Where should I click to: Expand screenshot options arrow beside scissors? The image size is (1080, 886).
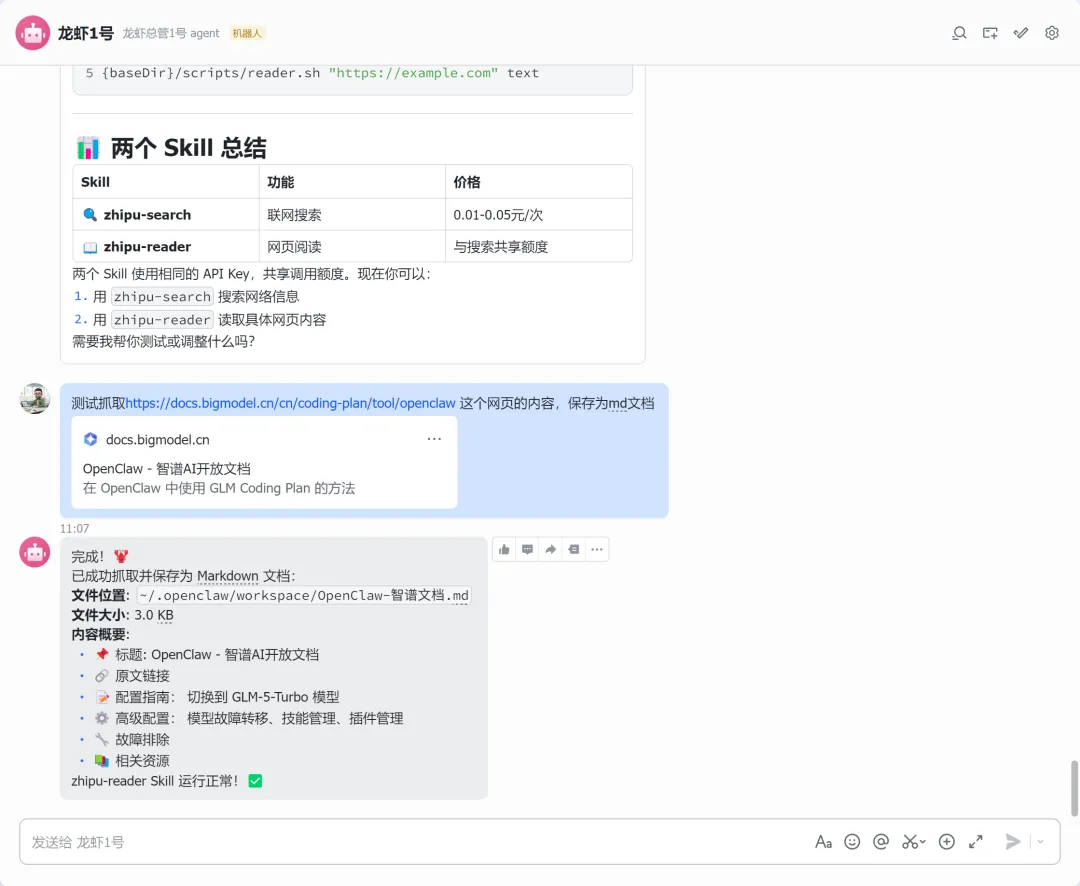923,842
